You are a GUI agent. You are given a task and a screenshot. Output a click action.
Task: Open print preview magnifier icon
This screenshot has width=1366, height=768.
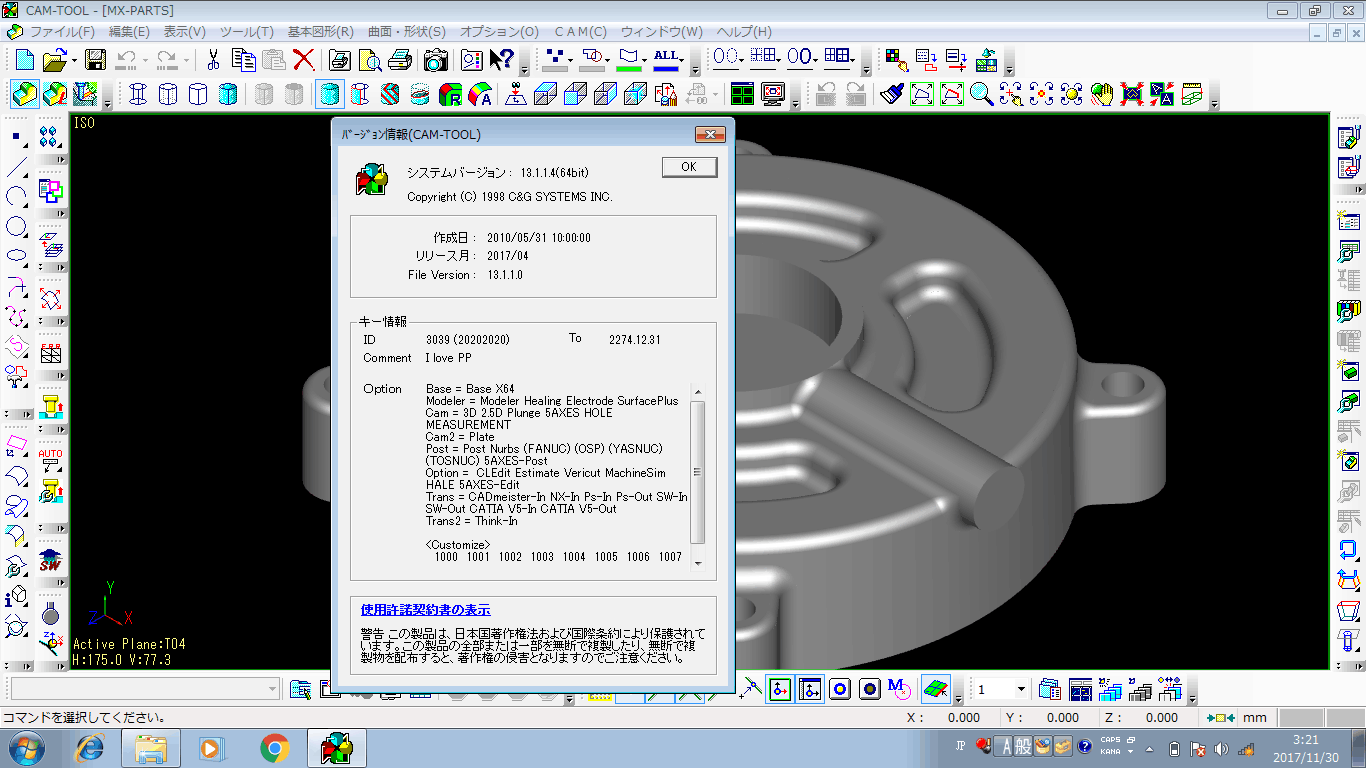pos(369,60)
